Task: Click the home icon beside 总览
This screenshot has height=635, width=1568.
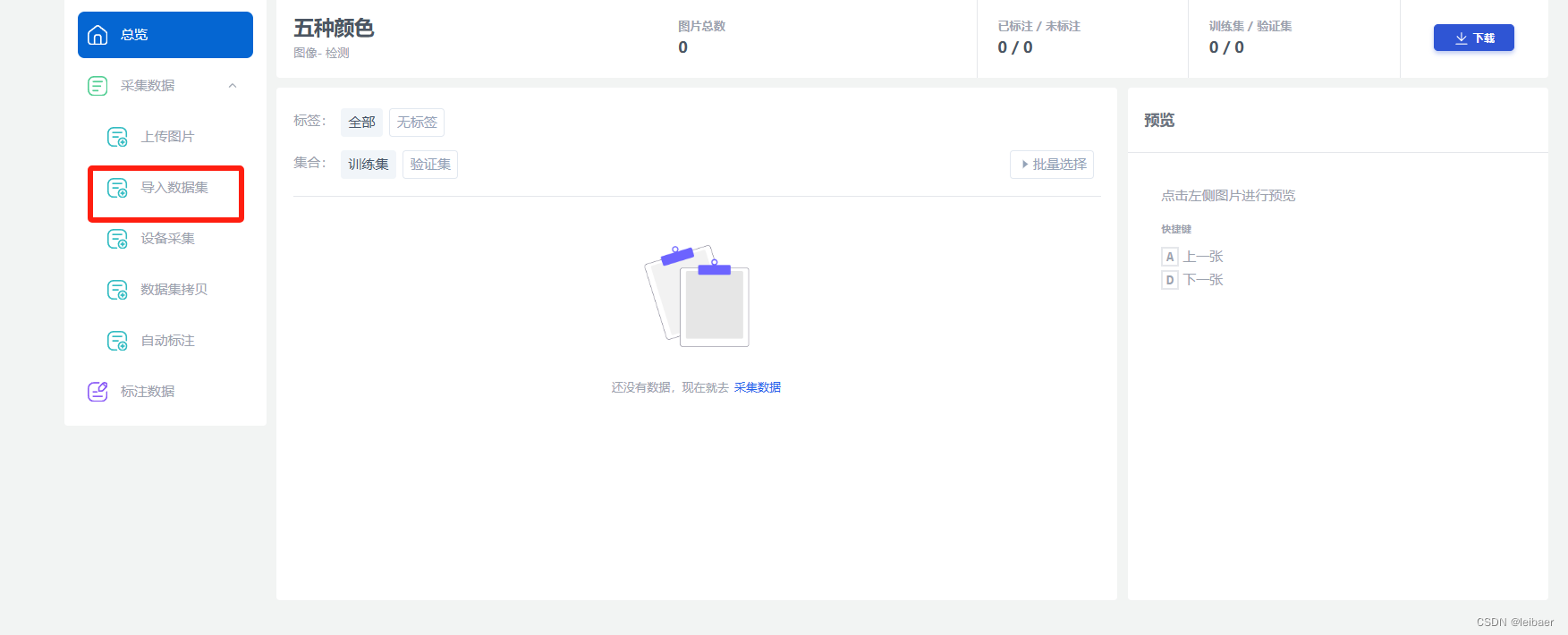Action: coord(97,35)
